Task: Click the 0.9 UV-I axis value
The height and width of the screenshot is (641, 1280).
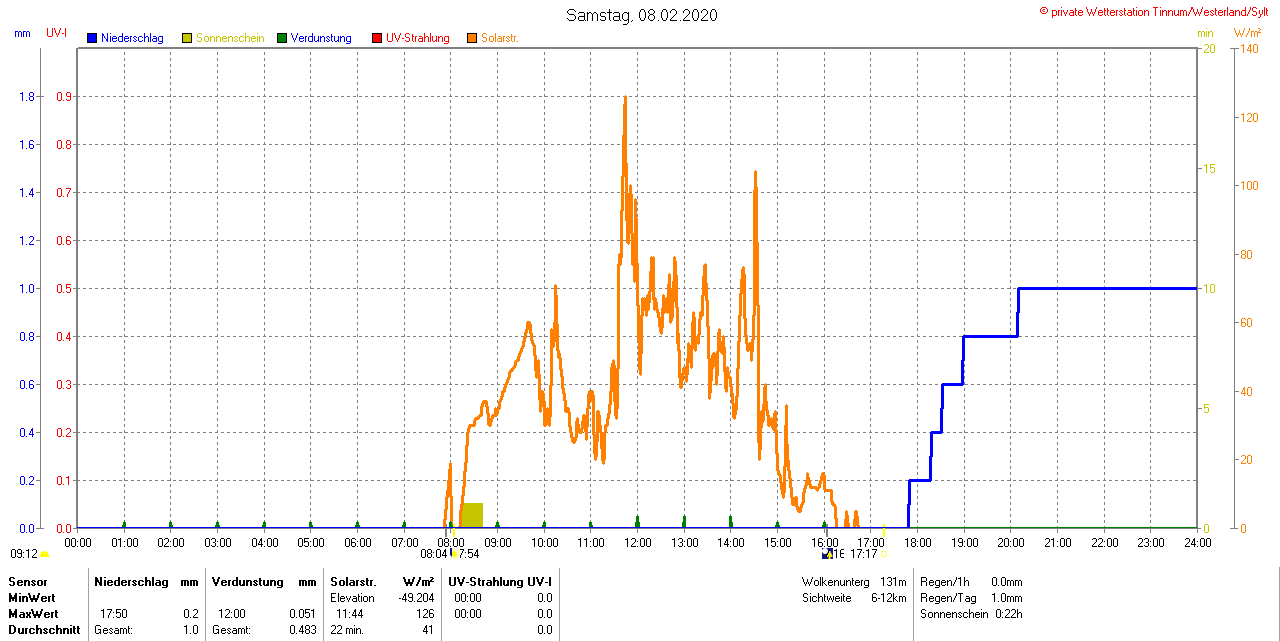Action: pyautogui.click(x=65, y=97)
